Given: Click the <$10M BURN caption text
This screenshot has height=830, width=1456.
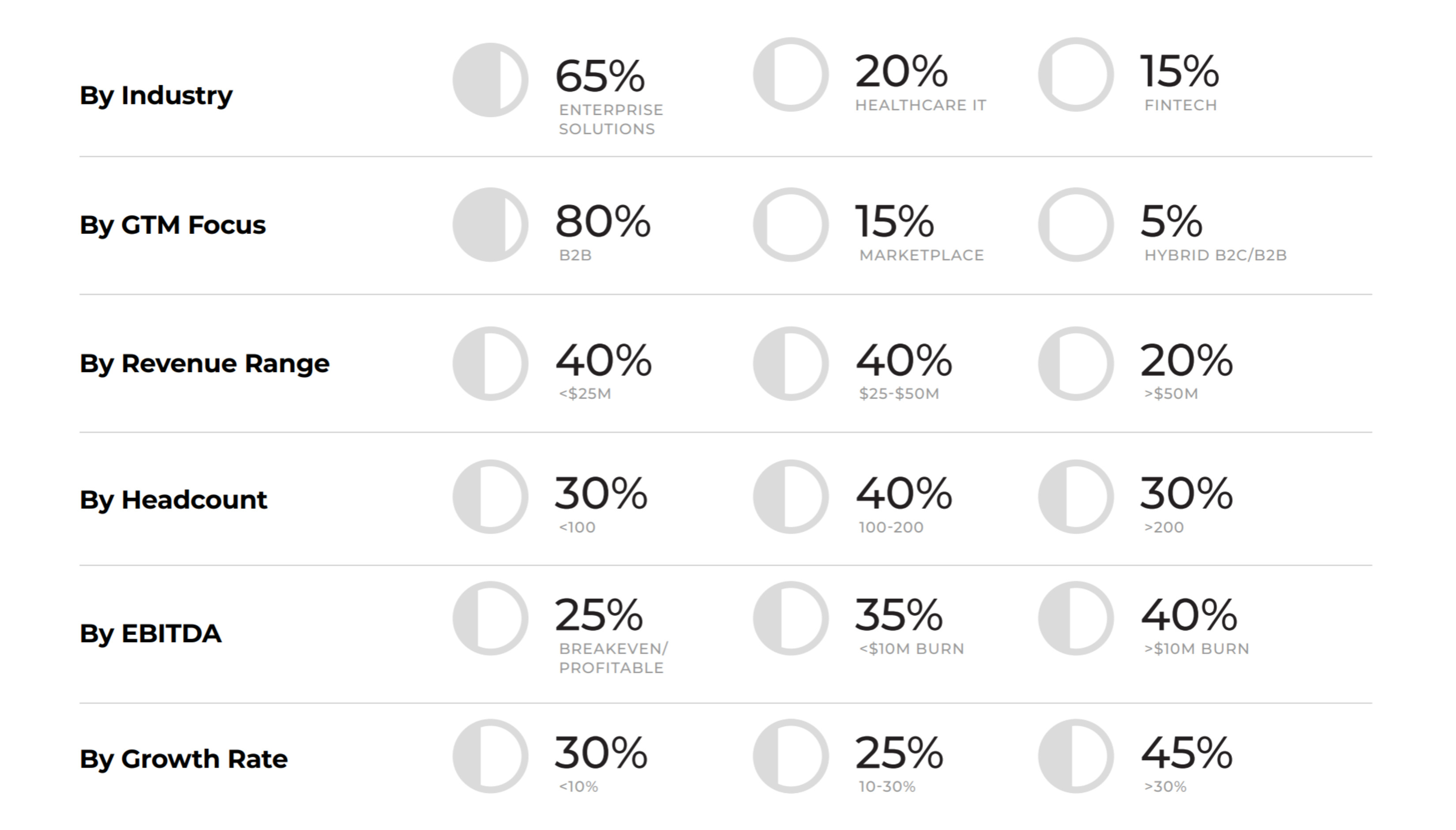Looking at the screenshot, I should tap(911, 649).
